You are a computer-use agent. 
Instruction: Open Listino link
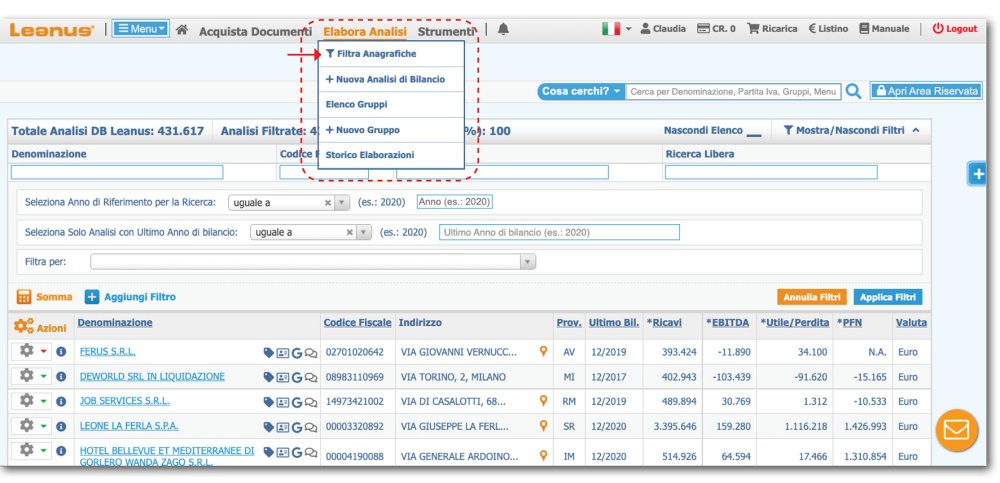point(828,29)
